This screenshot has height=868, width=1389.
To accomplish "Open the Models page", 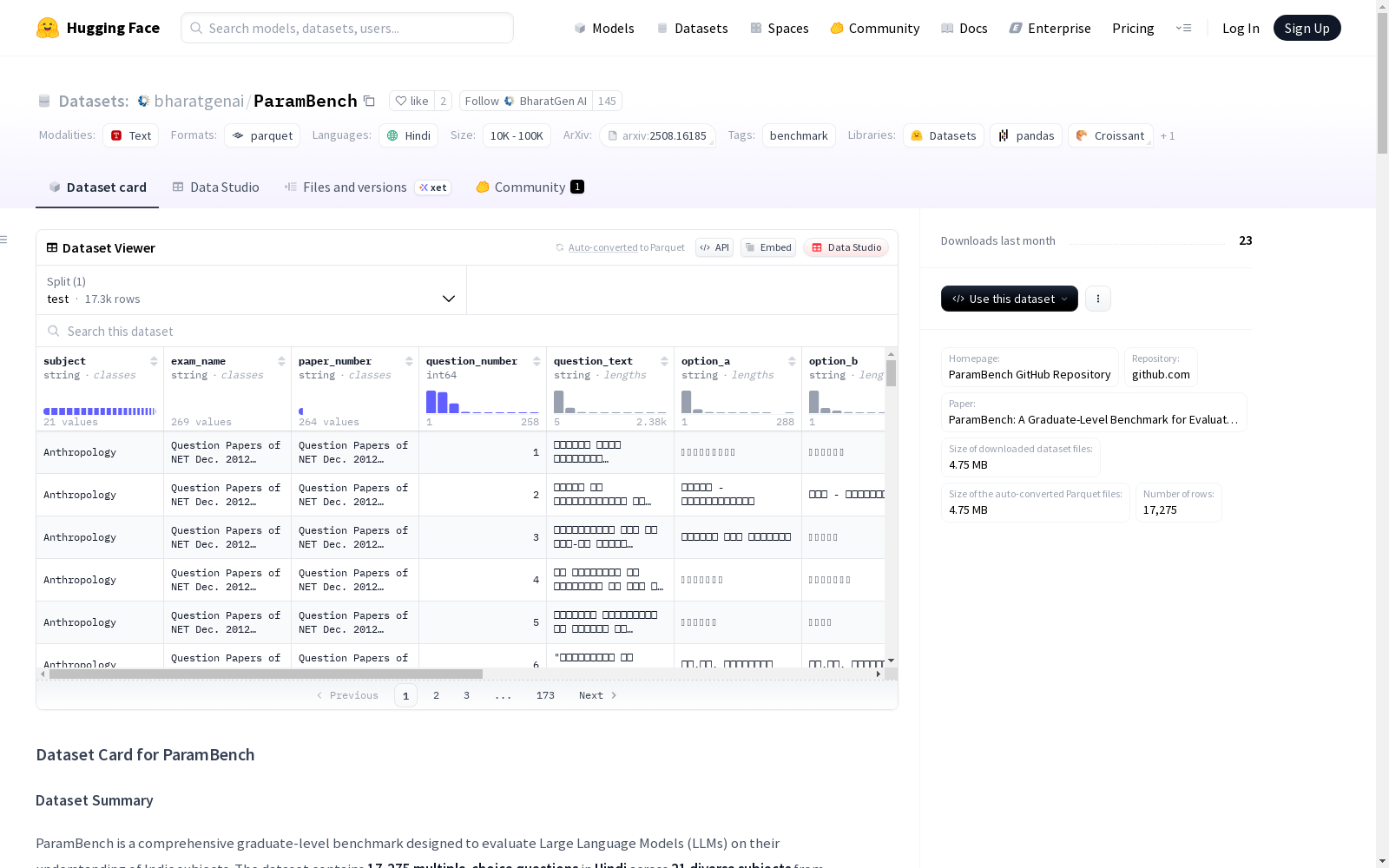I will coord(604,28).
